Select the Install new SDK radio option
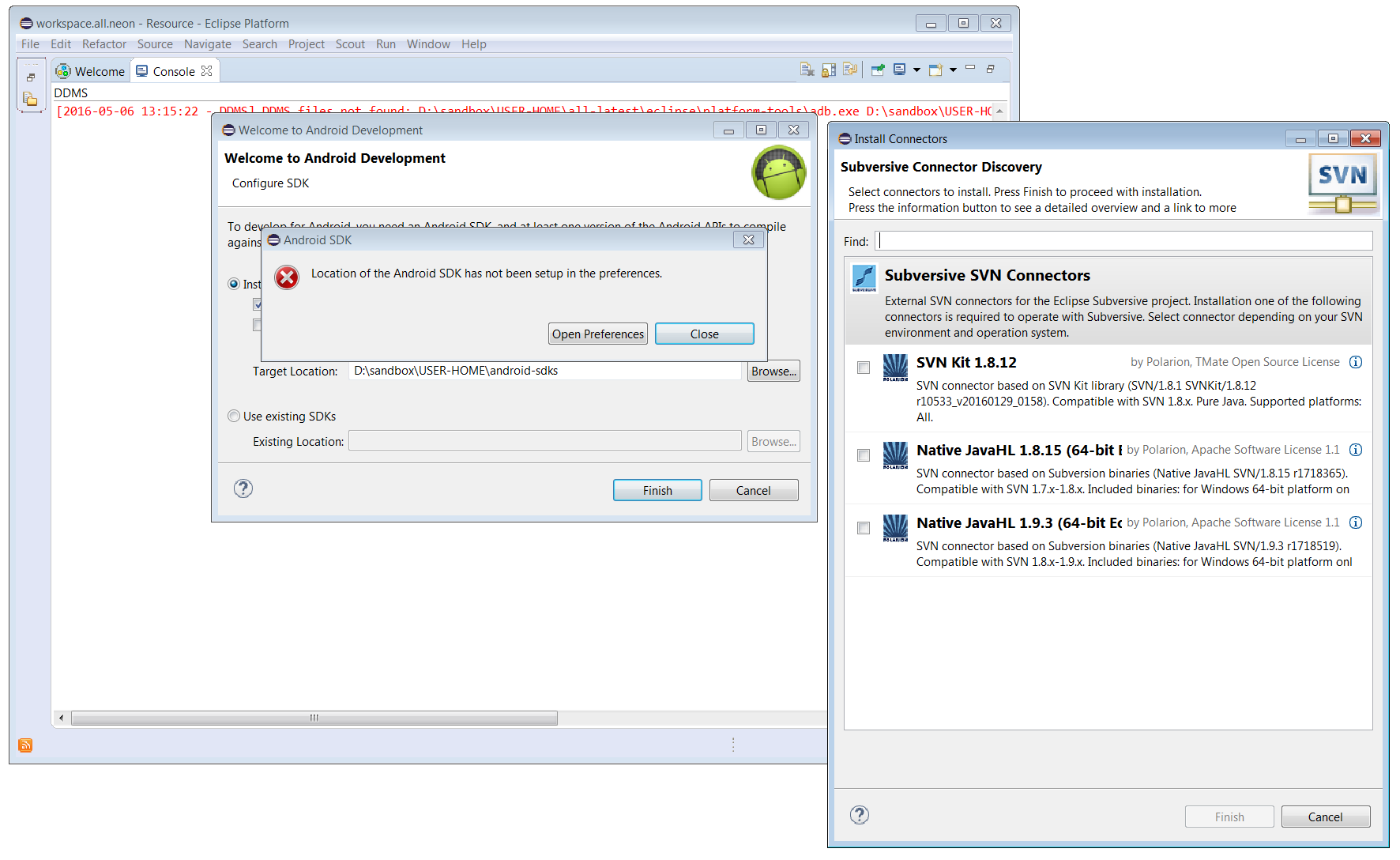1400x860 pixels. pos(234,284)
